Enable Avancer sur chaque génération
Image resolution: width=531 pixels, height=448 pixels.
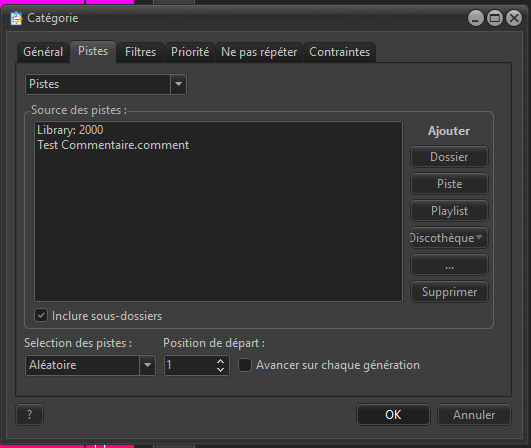245,365
